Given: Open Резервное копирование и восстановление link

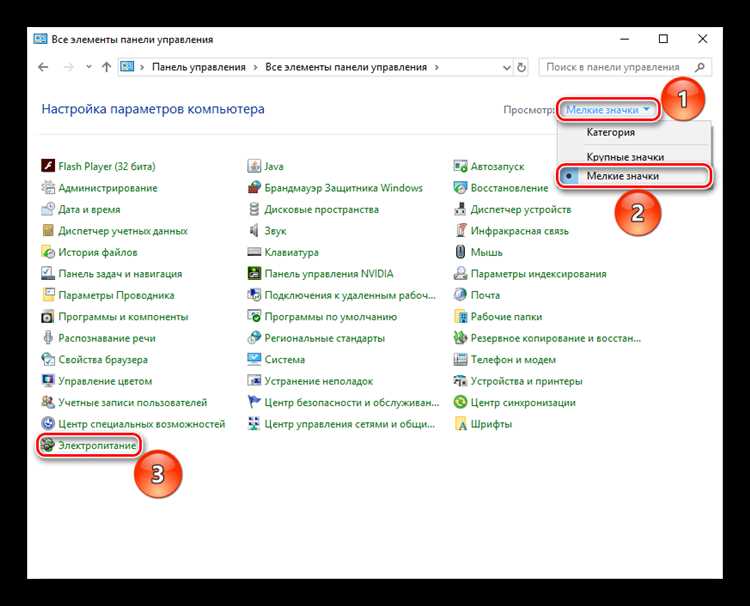Looking at the screenshot, I should [x=556, y=338].
